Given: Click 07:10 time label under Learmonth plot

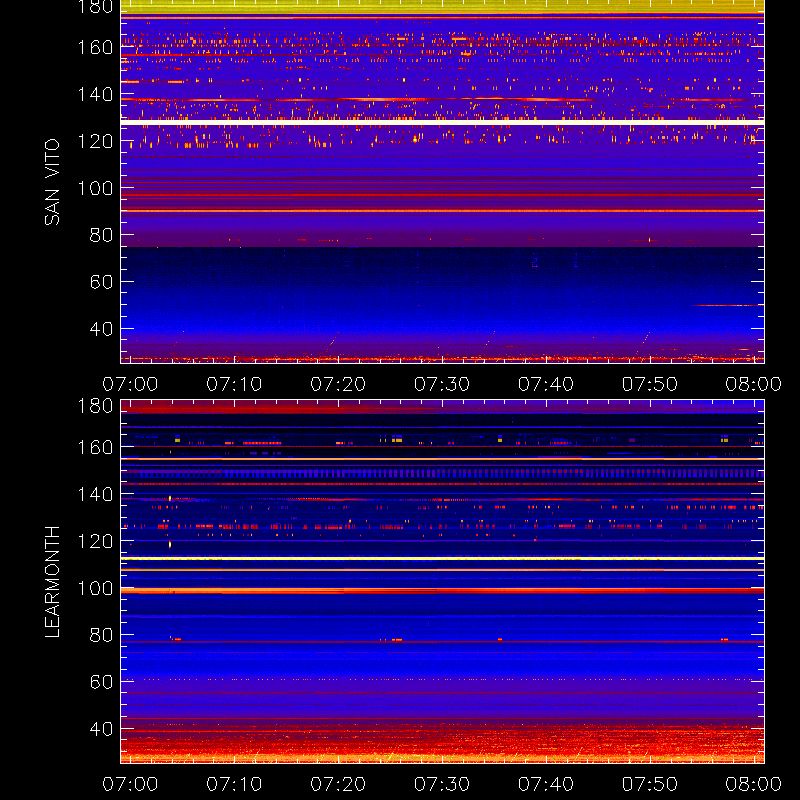Looking at the screenshot, I should 234,784.
